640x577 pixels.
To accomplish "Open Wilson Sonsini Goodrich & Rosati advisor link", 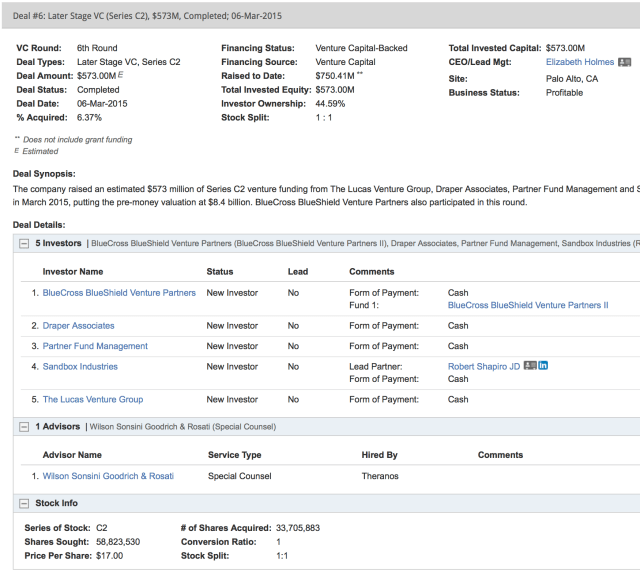I will click(x=108, y=476).
